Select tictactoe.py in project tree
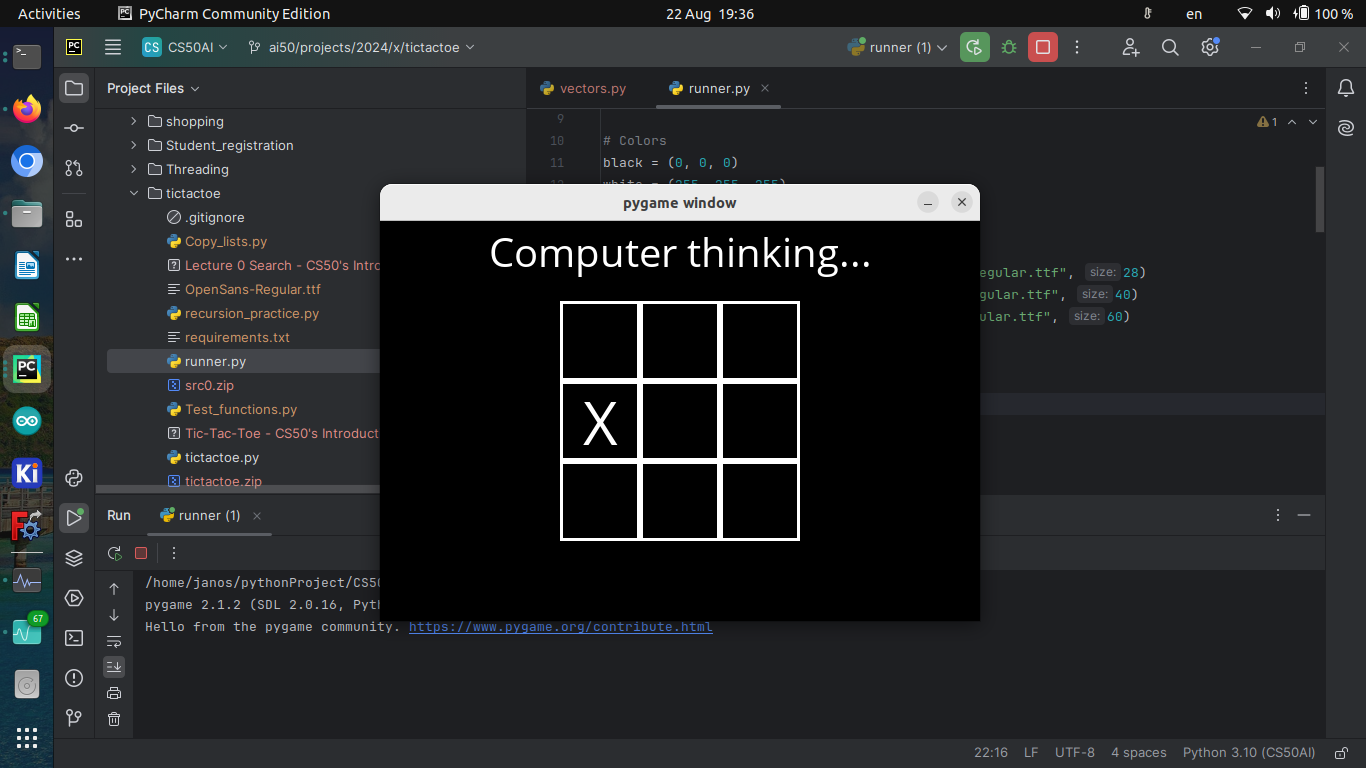Screen dimensions: 1366x768 point(222,457)
